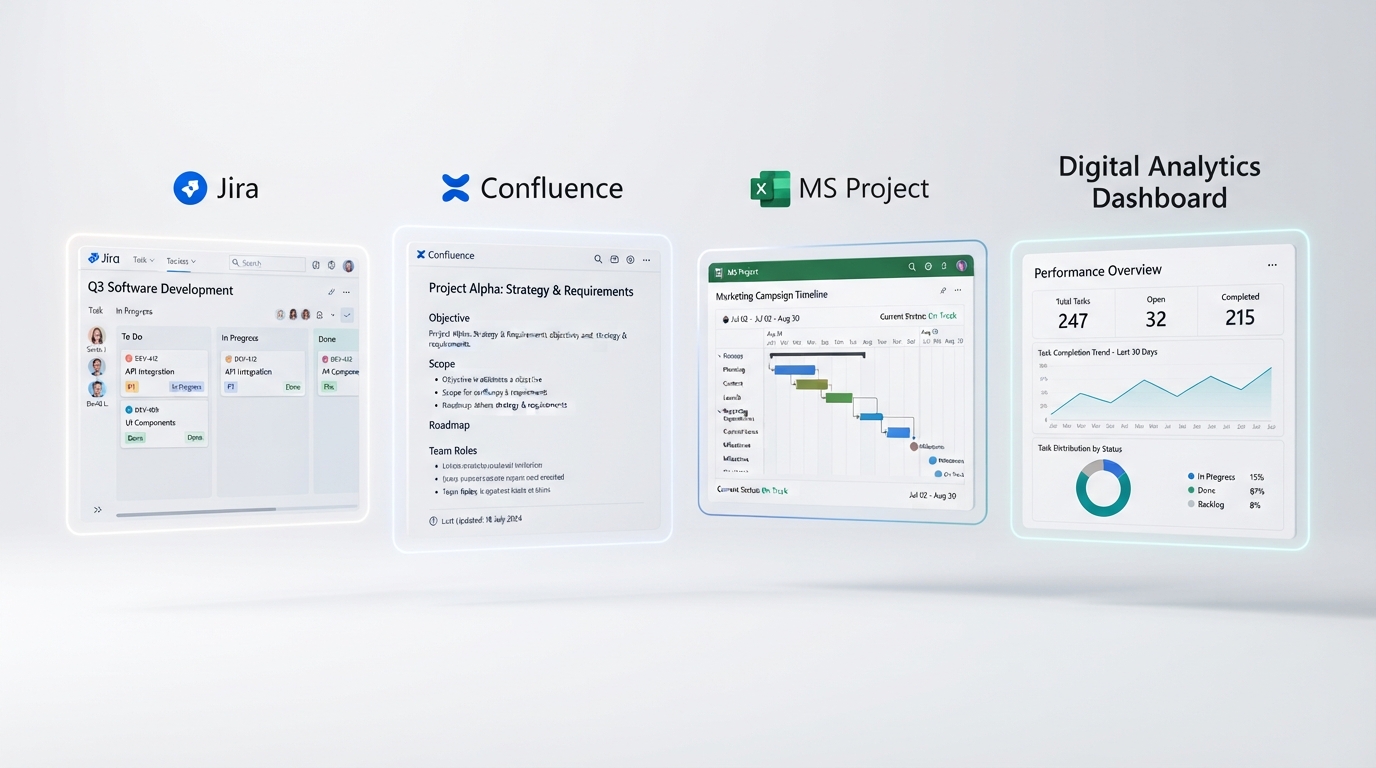Open the first dropdown menu in Jira top bar

pyautogui.click(x=144, y=260)
